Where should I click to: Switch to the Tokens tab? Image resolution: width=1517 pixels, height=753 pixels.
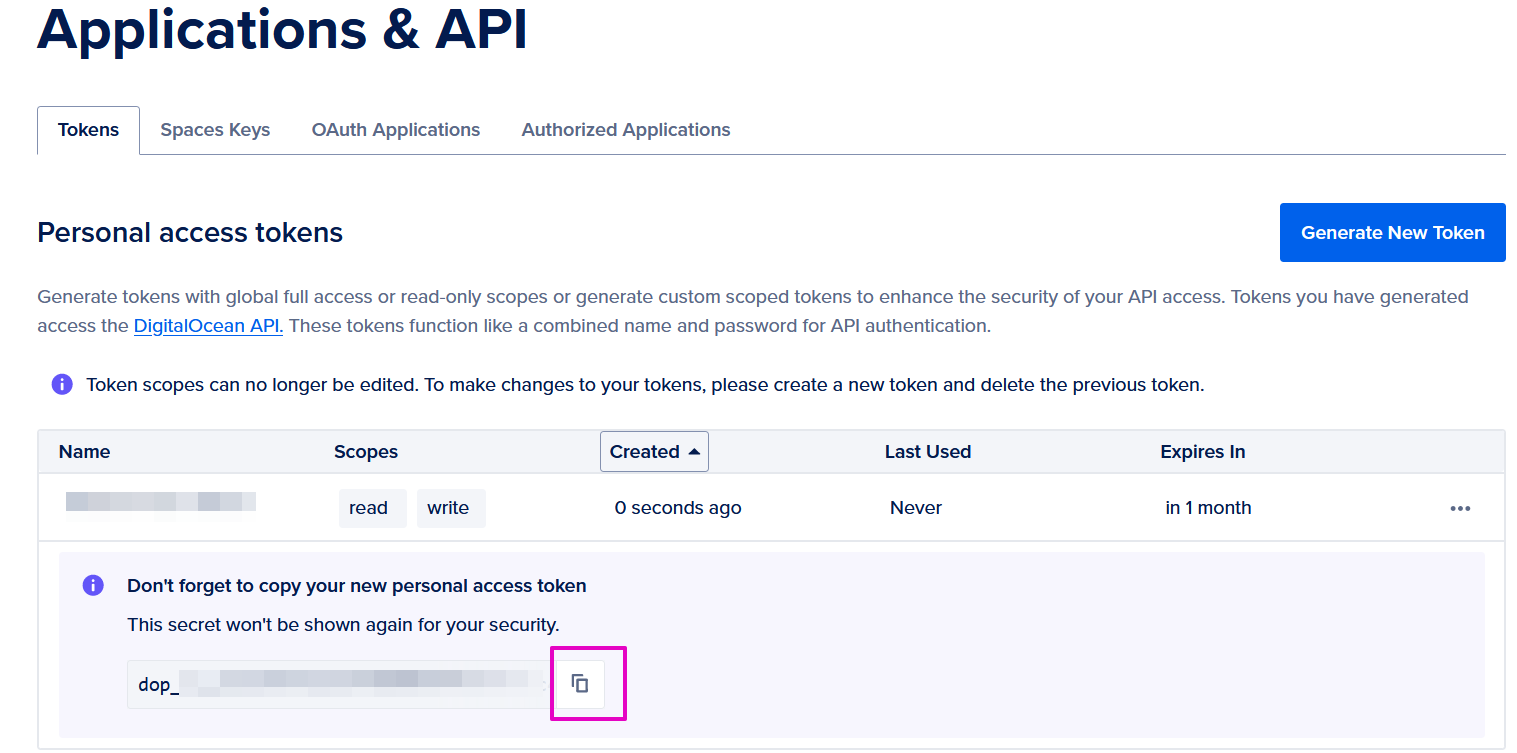pyautogui.click(x=88, y=130)
